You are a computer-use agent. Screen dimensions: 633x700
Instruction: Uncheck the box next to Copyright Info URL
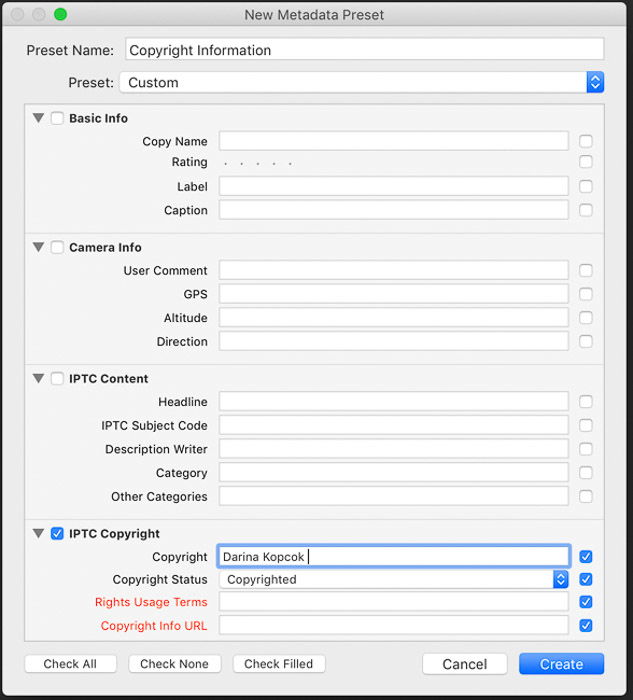point(586,626)
